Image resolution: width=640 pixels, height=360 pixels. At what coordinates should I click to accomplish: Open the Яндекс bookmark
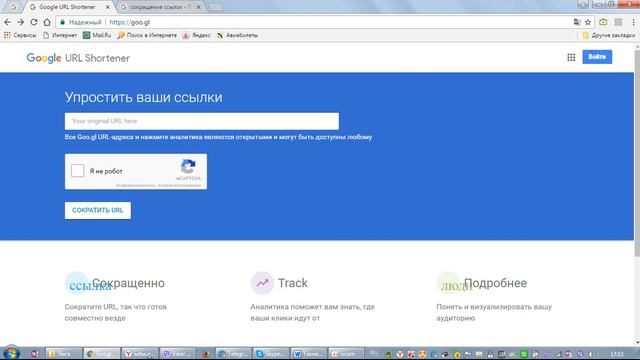(x=197, y=36)
